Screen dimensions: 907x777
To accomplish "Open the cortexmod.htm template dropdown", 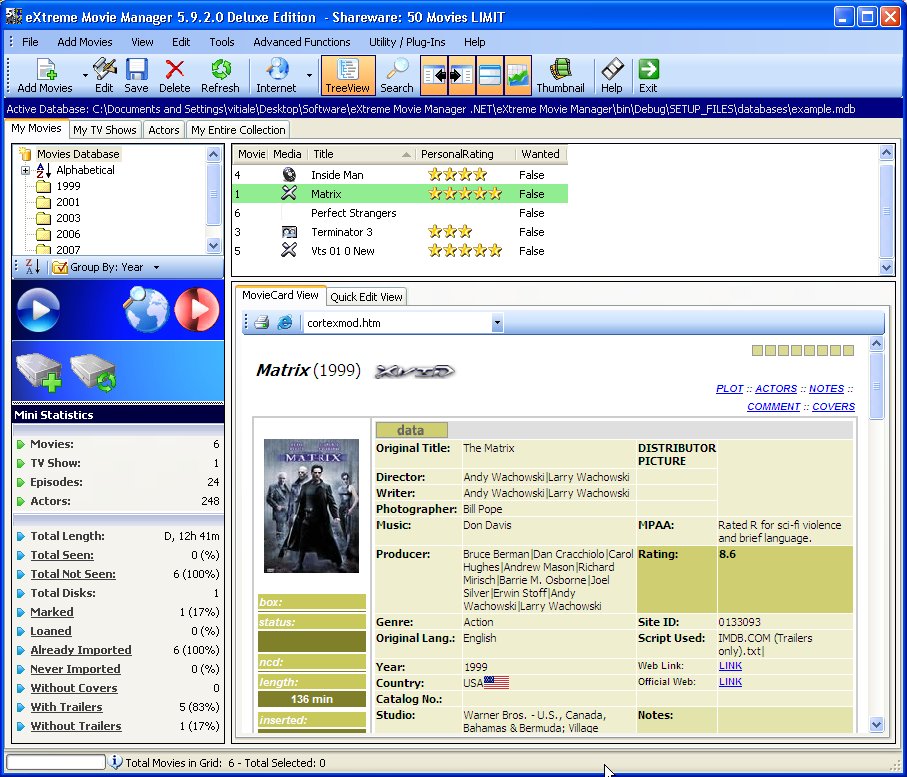I will [x=497, y=323].
